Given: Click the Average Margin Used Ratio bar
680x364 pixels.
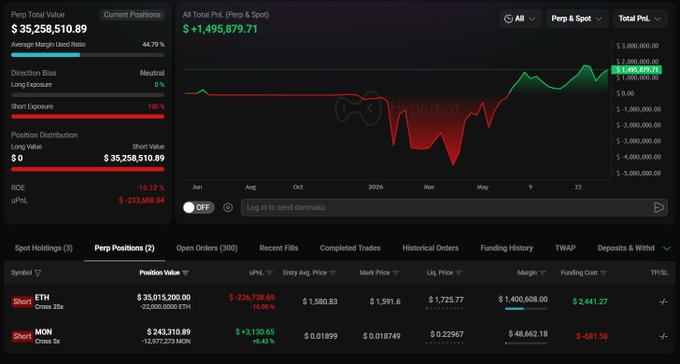Looking at the screenshot, I should (x=88, y=55).
